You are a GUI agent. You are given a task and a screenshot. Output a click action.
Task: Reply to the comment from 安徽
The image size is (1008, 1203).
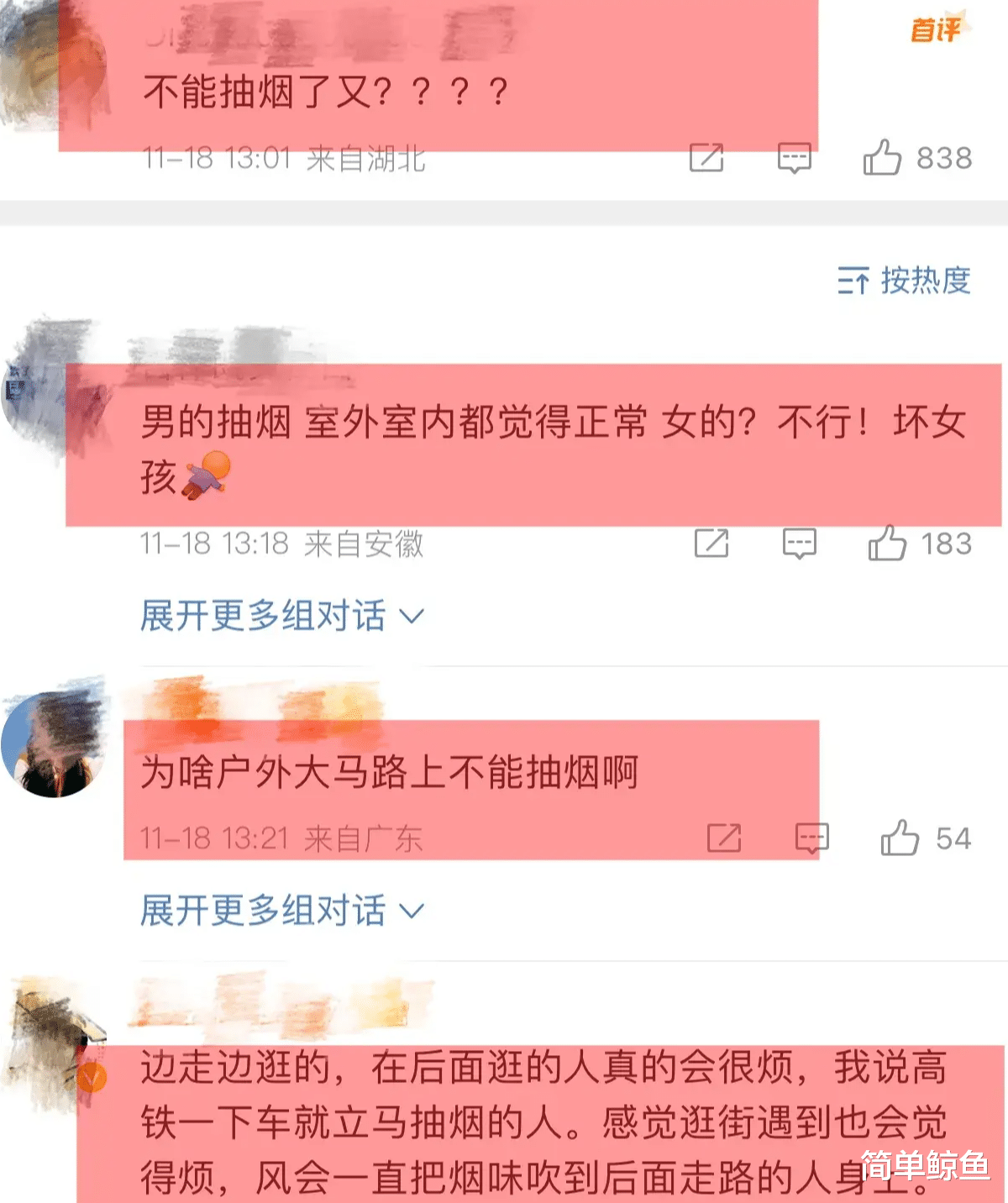pyautogui.click(x=799, y=544)
